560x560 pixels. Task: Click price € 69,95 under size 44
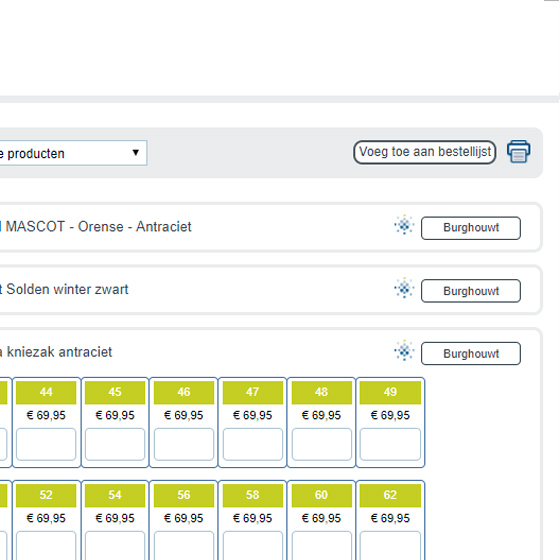coord(46,415)
